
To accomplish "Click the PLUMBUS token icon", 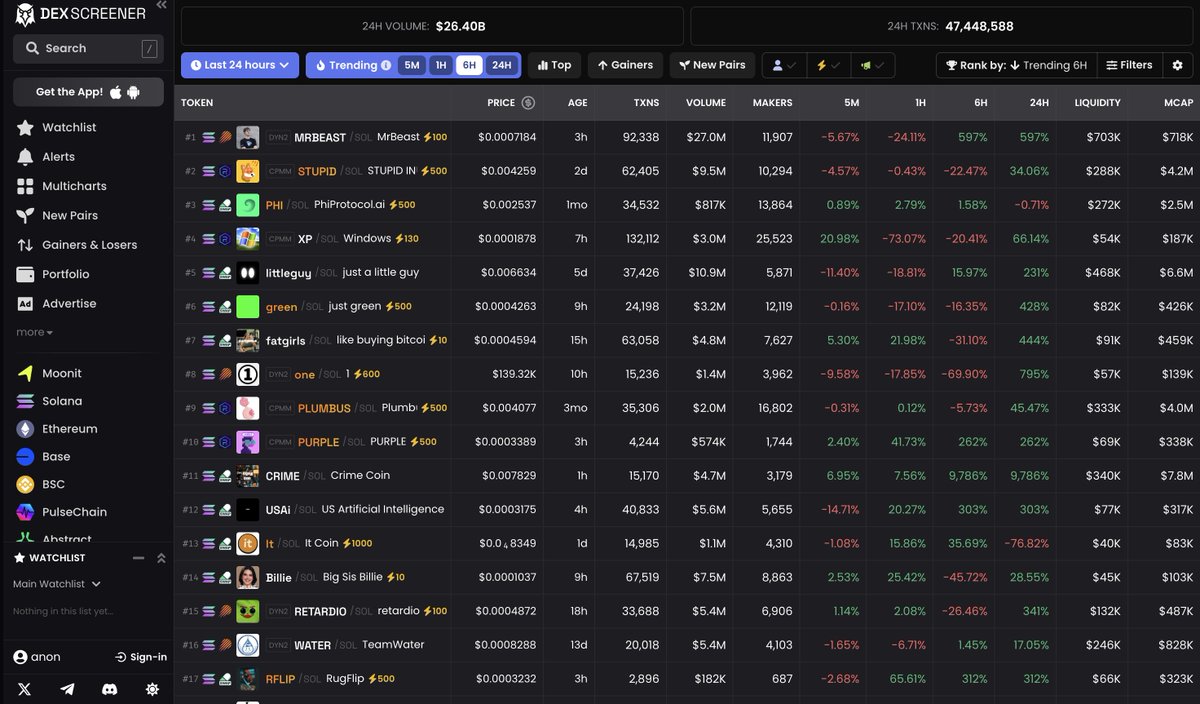I will pos(248,408).
